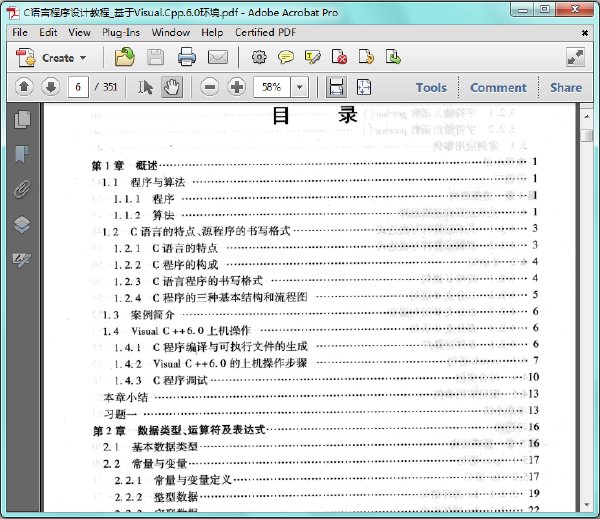Toggle fit width scrolling mode
This screenshot has height=519, width=600.
pyautogui.click(x=336, y=87)
